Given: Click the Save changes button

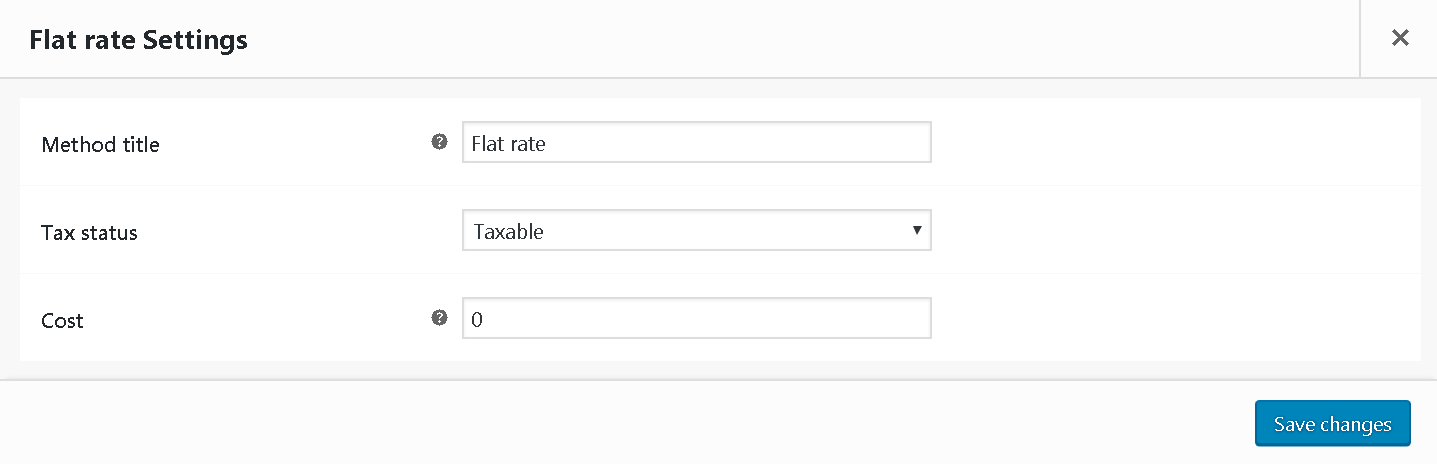Looking at the screenshot, I should coord(1332,424).
